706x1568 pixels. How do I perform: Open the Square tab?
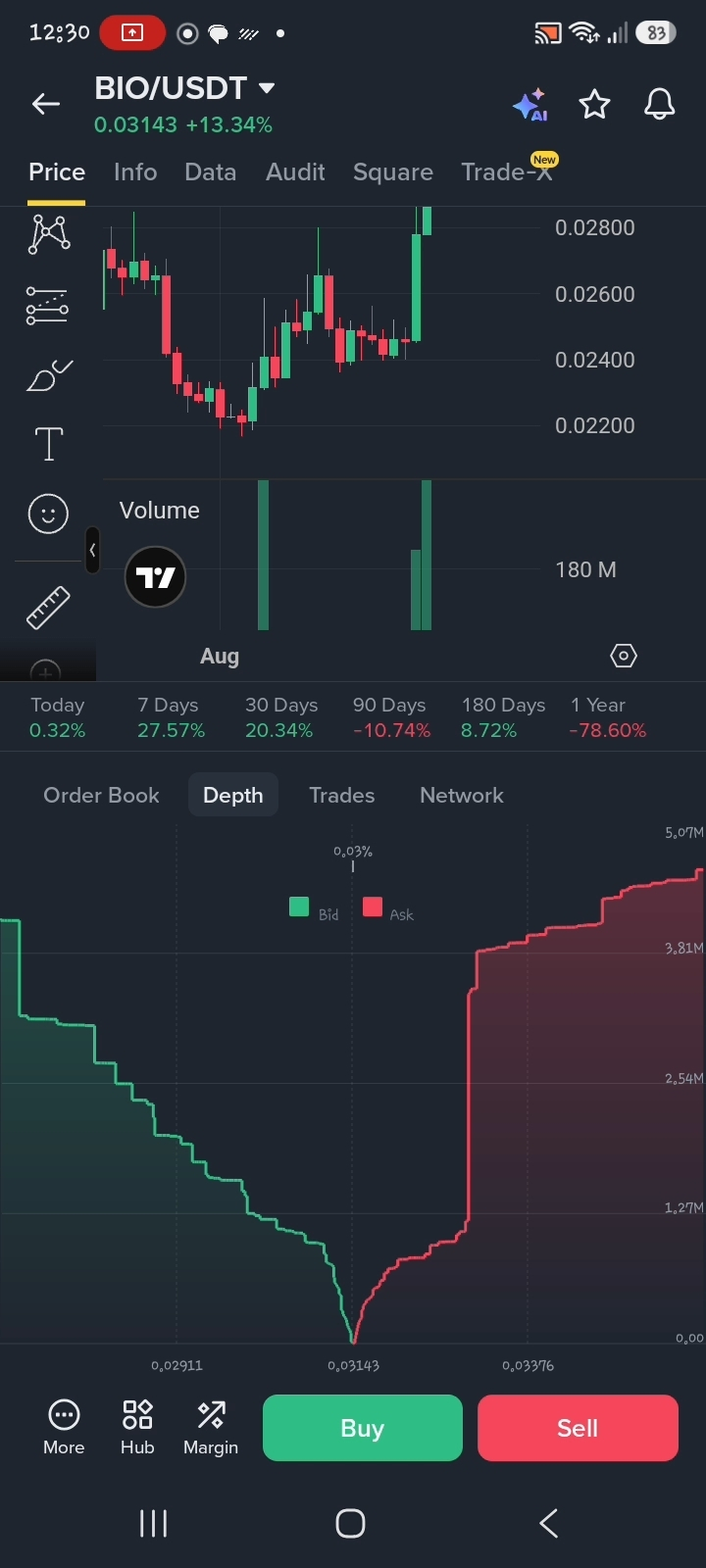(393, 172)
